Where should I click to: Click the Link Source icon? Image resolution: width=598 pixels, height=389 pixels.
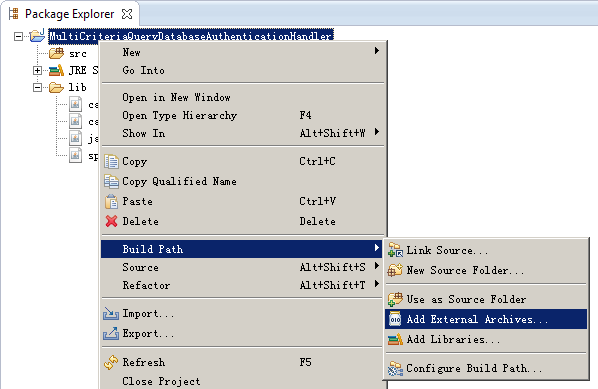click(x=395, y=250)
